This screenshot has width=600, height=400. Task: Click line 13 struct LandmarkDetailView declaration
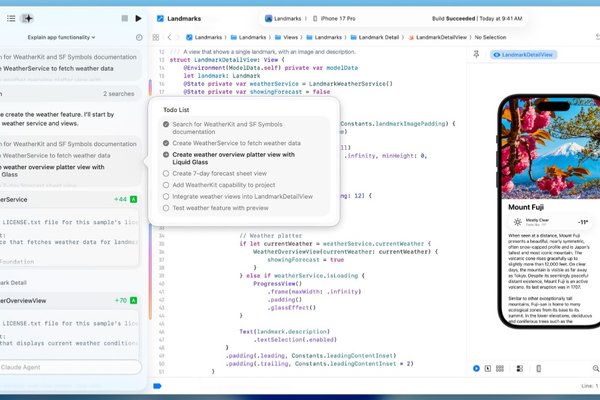[227, 60]
